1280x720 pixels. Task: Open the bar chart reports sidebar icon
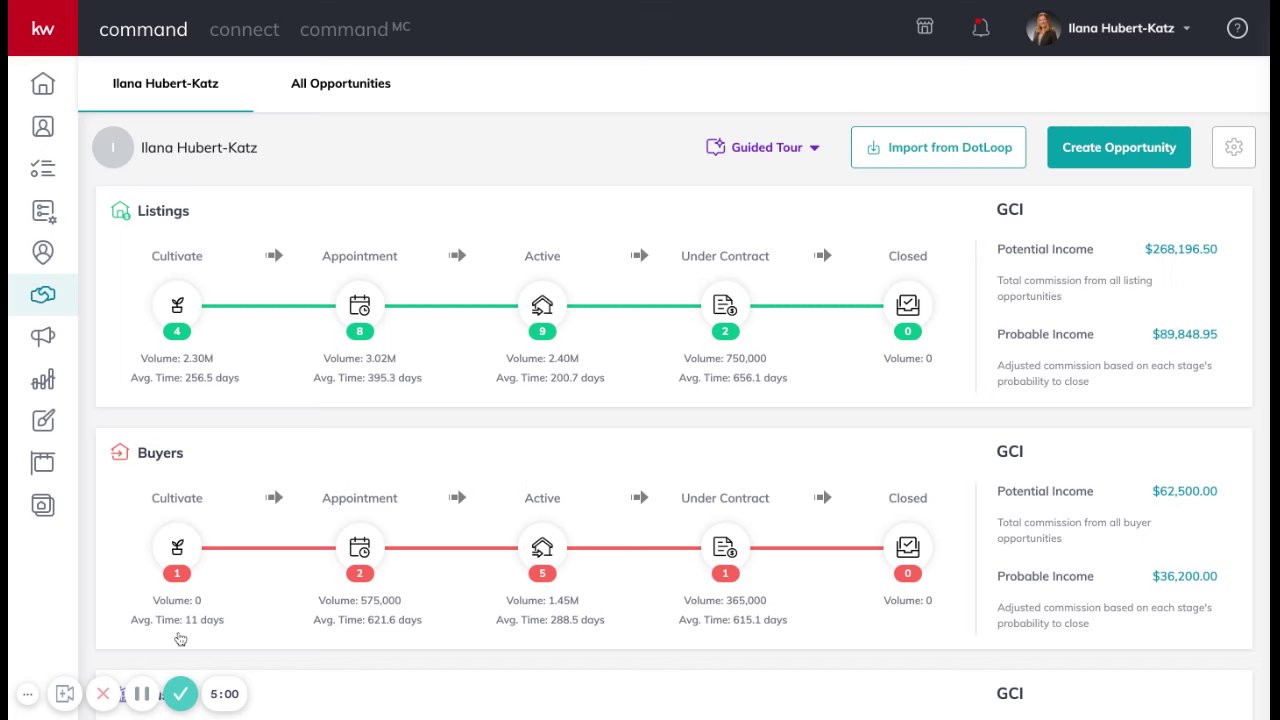coord(43,379)
